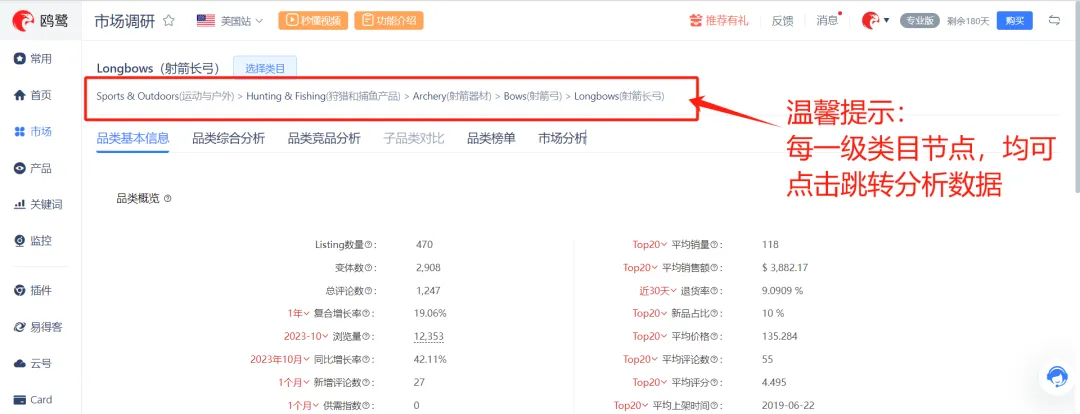Image resolution: width=1080 pixels, height=414 pixels.
Task: Open the 1年 dropdown for 复合增长率
Action: 298,313
